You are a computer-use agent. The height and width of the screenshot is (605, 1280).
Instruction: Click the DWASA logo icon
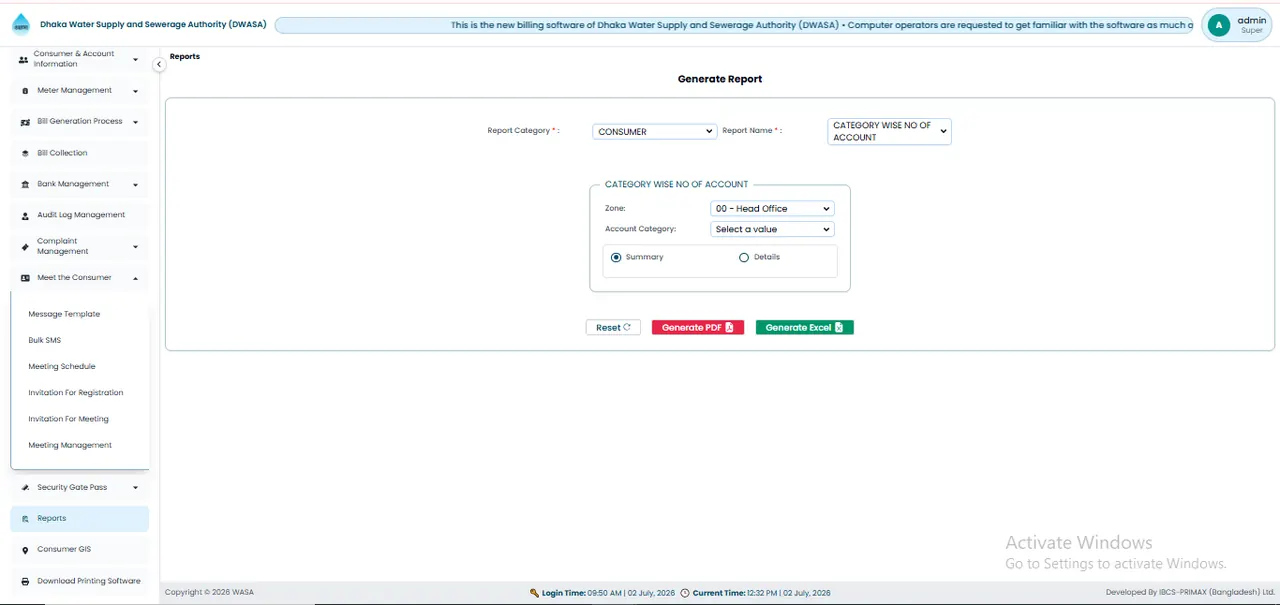tap(21, 24)
